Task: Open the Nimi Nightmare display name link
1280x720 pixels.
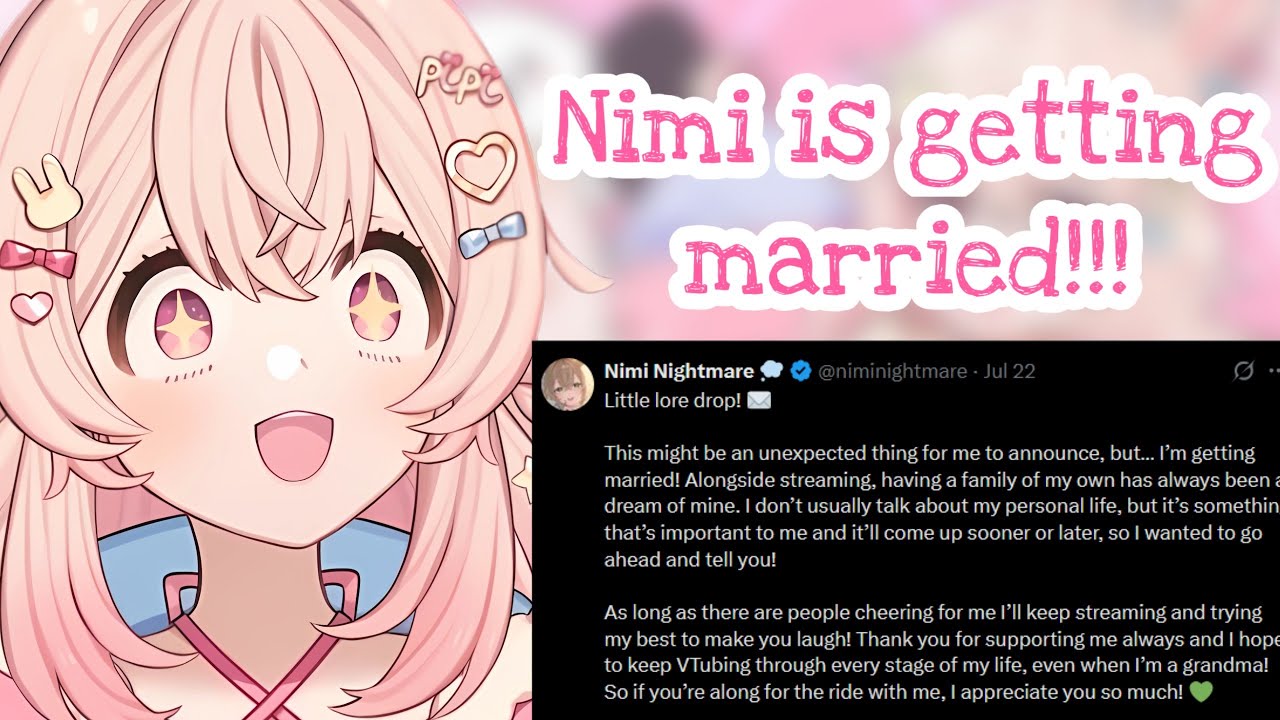Action: pos(679,371)
